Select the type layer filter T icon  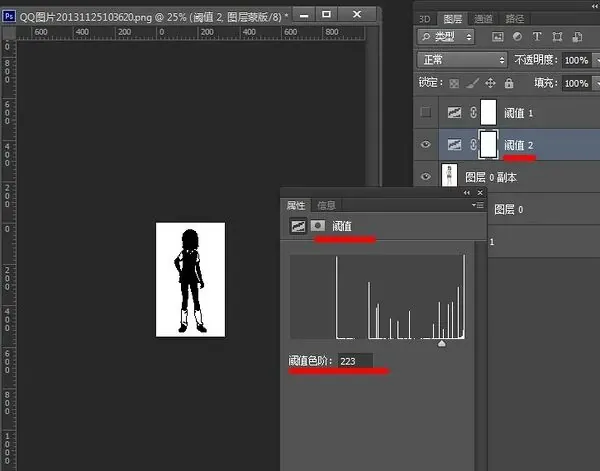(537, 36)
